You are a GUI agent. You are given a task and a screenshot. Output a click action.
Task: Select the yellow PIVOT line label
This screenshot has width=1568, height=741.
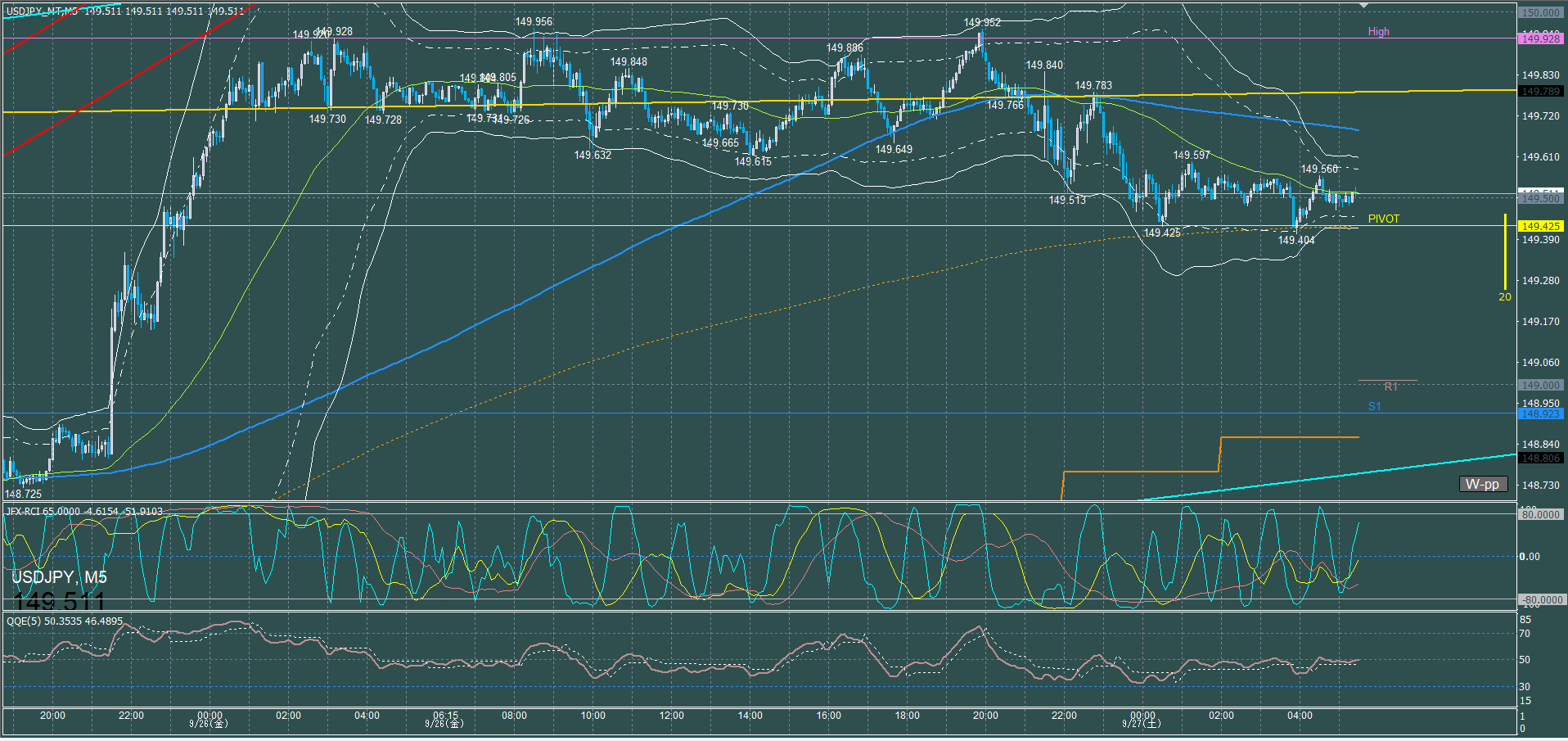pos(1383,219)
